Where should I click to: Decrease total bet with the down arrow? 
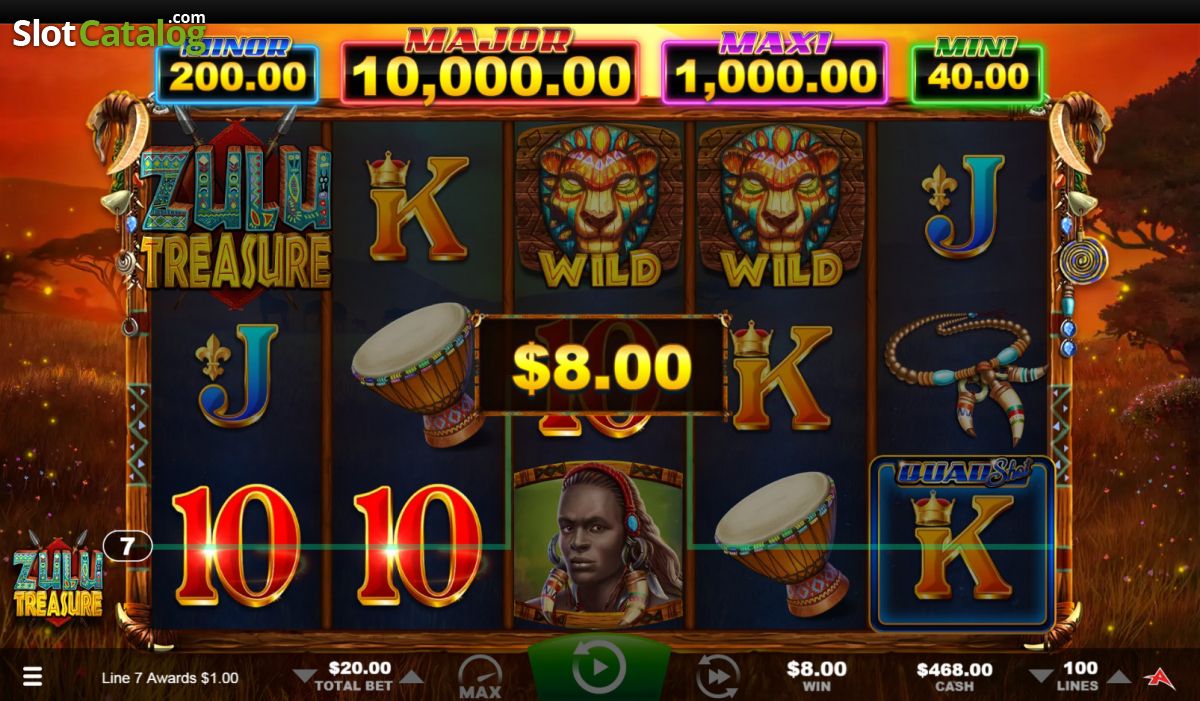[303, 677]
